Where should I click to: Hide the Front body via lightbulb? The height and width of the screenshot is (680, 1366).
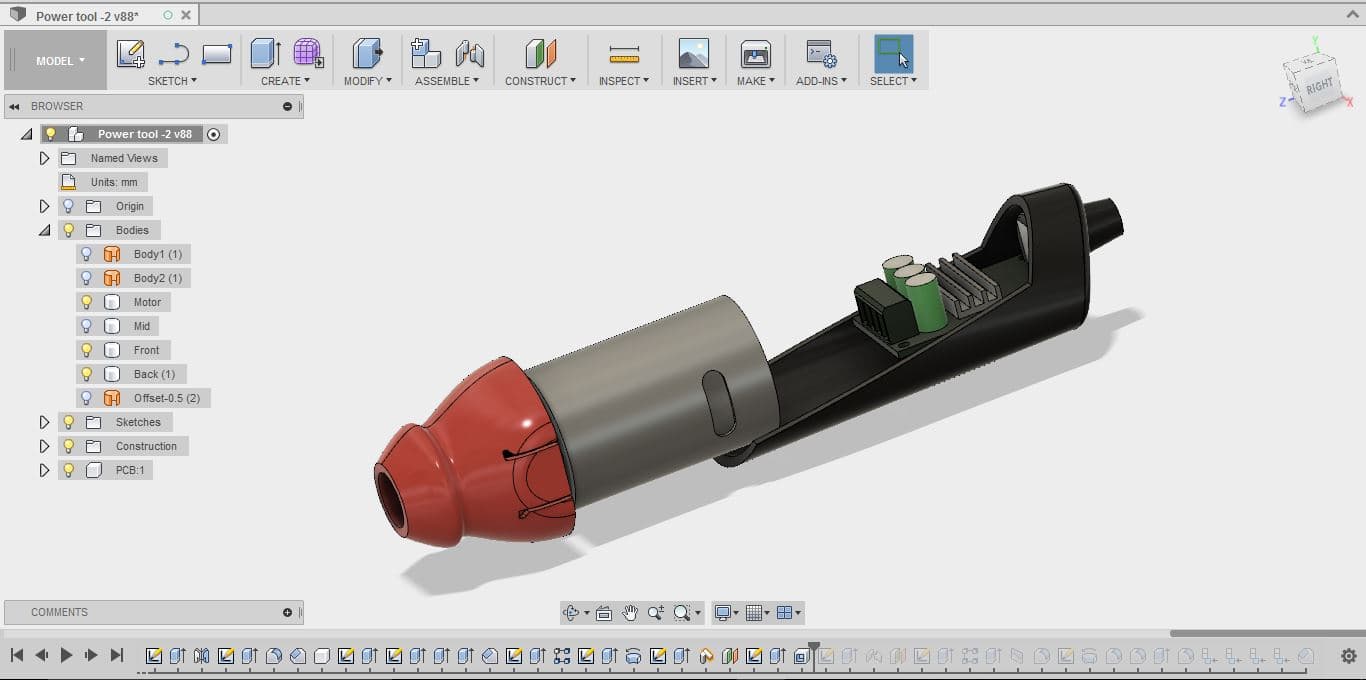click(87, 350)
